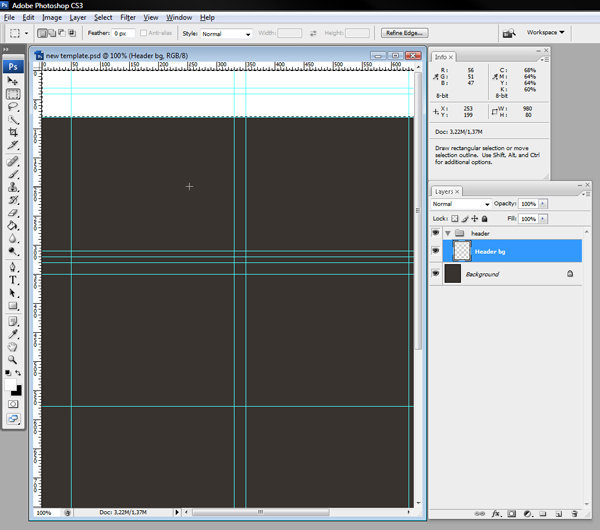
Task: Click the Refine Edge button
Action: tap(404, 33)
